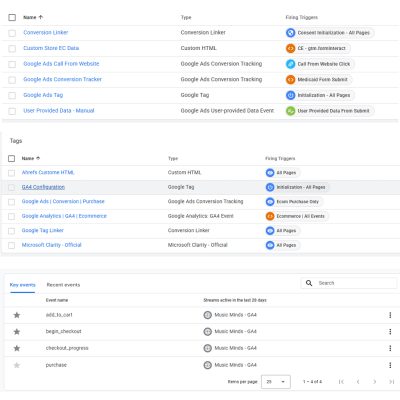Screen dimensions: 400x400
Task: Switch to the Key events tab
Action: pos(23,285)
